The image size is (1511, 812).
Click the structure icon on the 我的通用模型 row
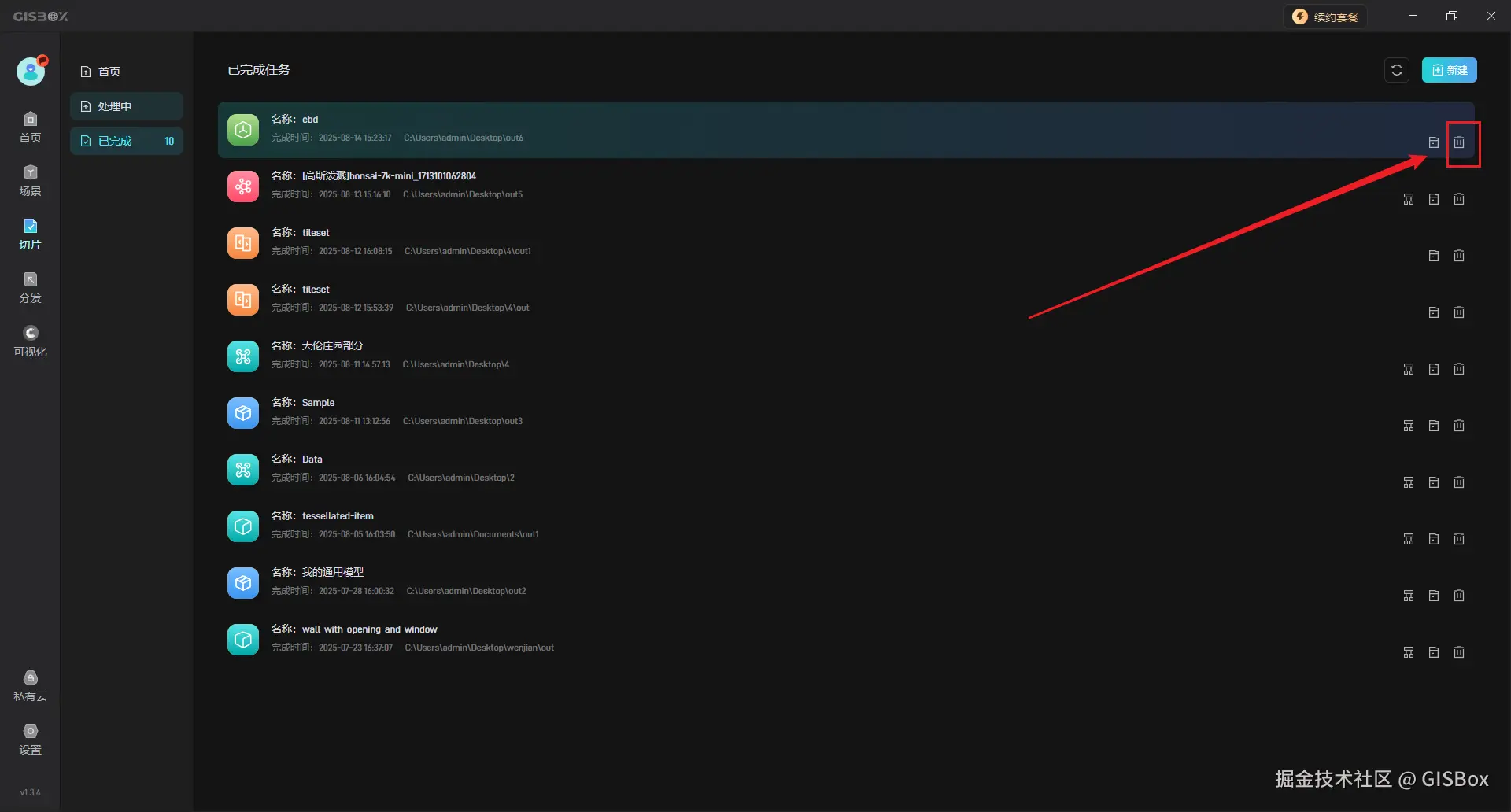tap(1409, 596)
